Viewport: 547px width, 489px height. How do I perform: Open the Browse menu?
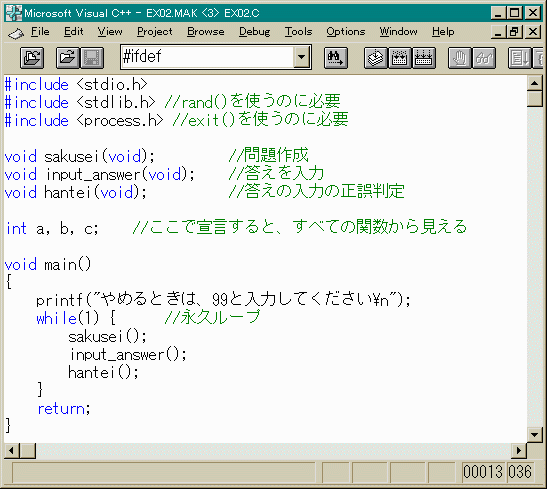(205, 32)
